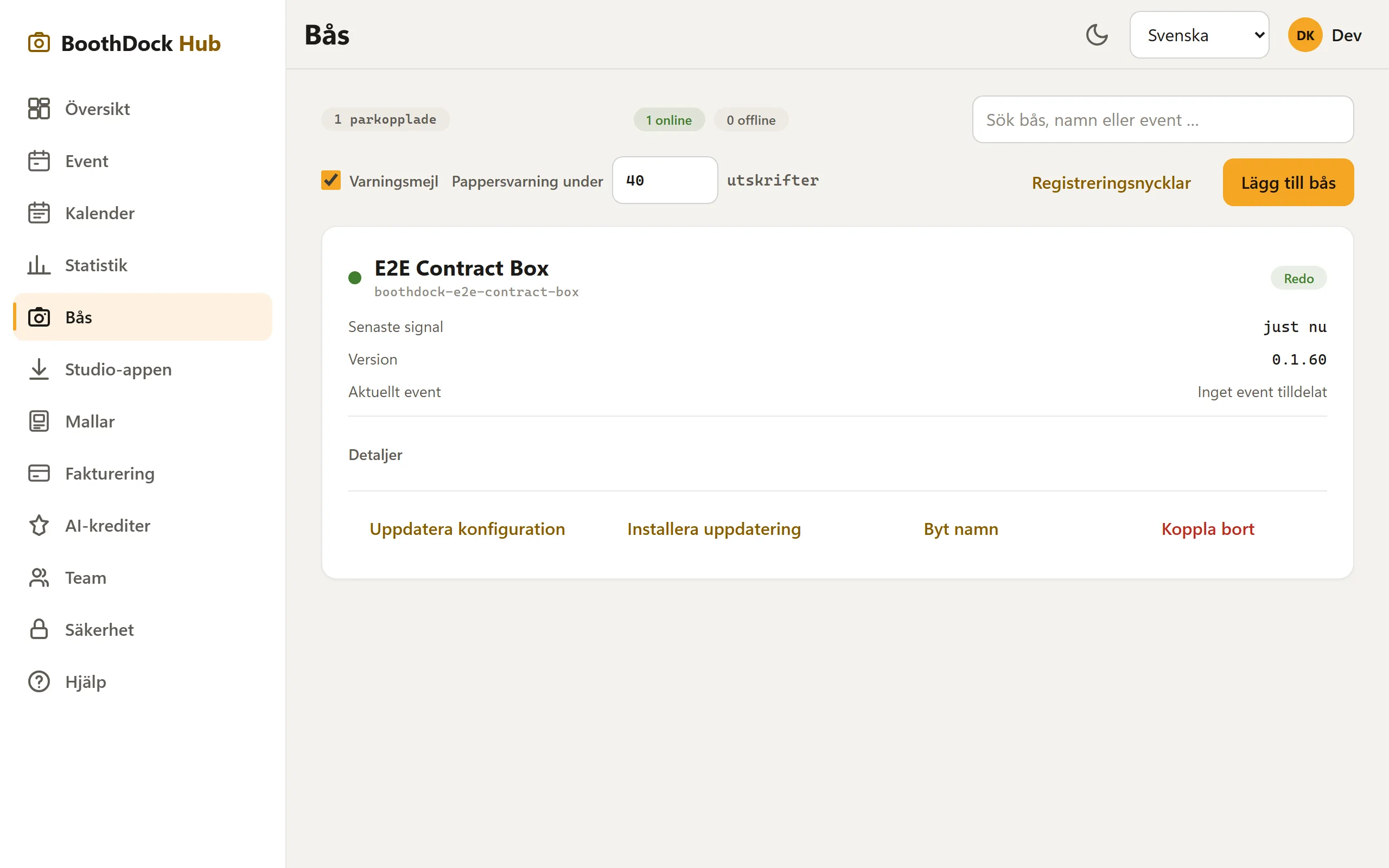Viewport: 1389px width, 868px height.
Task: Click the boothdock-e2e-contract-box identifier
Action: click(476, 292)
